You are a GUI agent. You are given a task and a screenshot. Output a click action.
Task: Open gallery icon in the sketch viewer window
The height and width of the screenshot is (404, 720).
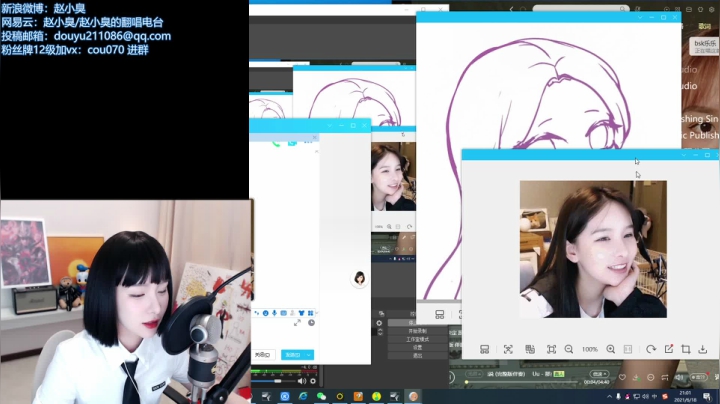[439, 314]
